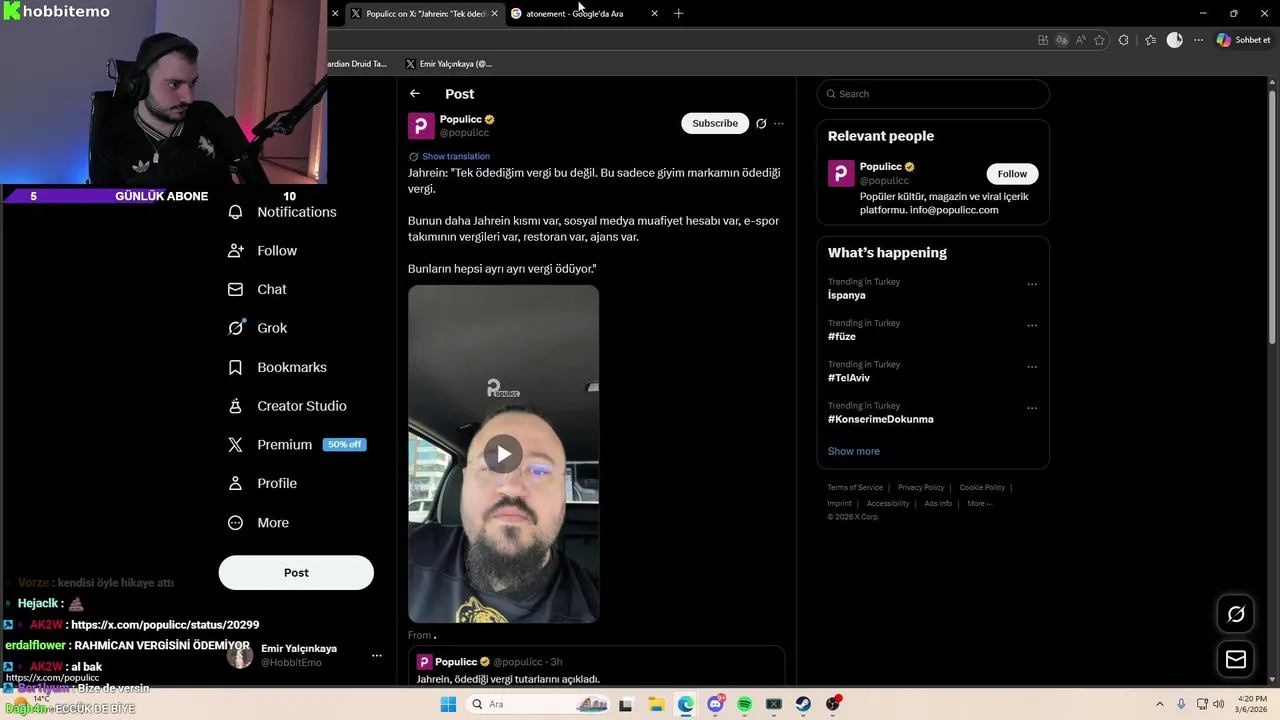Screen dimensions: 1280x720
Task: Add page to favorites with star icon
Action: [x=1100, y=40]
